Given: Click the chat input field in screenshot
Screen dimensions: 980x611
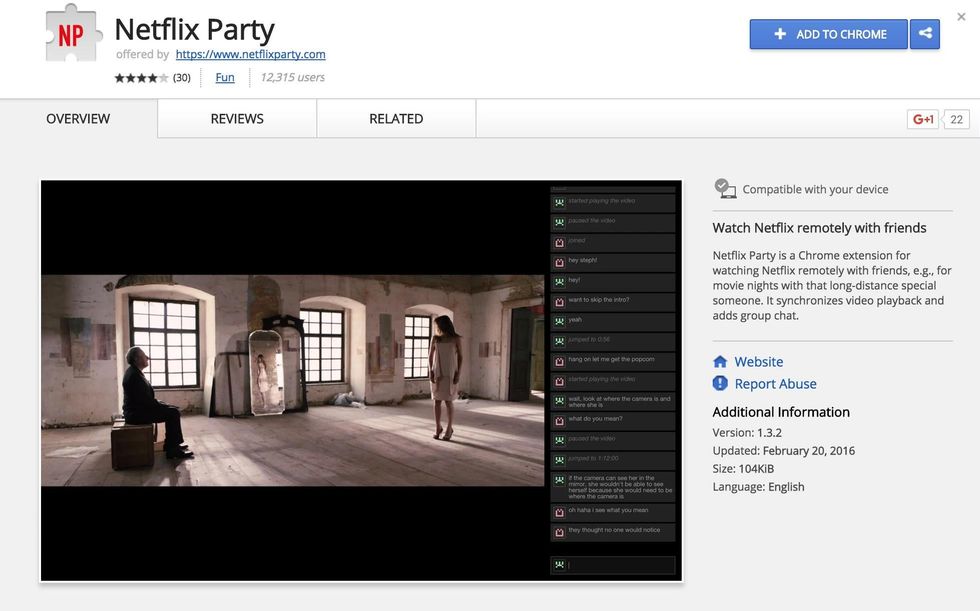Looking at the screenshot, I should point(620,565).
